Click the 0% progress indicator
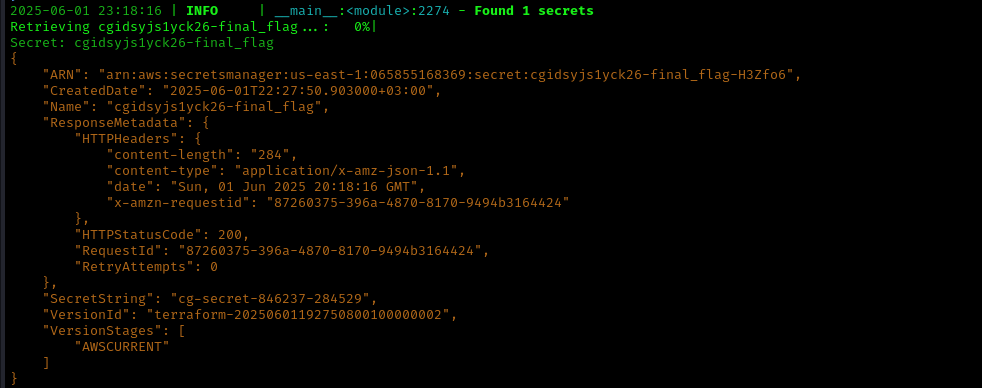The width and height of the screenshot is (982, 388). [x=362, y=28]
